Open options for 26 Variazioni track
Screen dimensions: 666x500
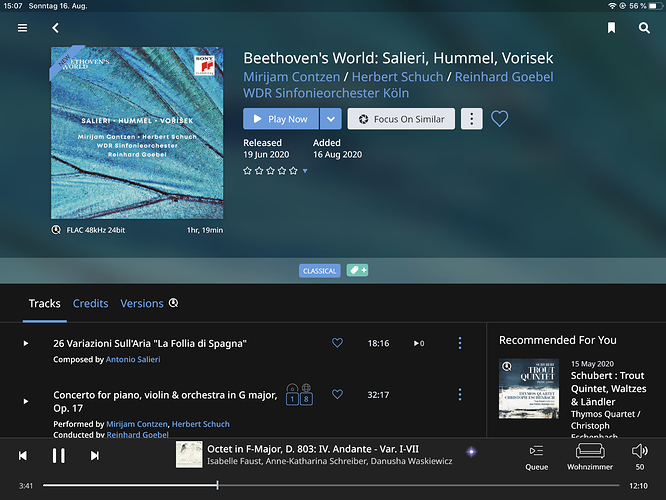pyautogui.click(x=460, y=343)
